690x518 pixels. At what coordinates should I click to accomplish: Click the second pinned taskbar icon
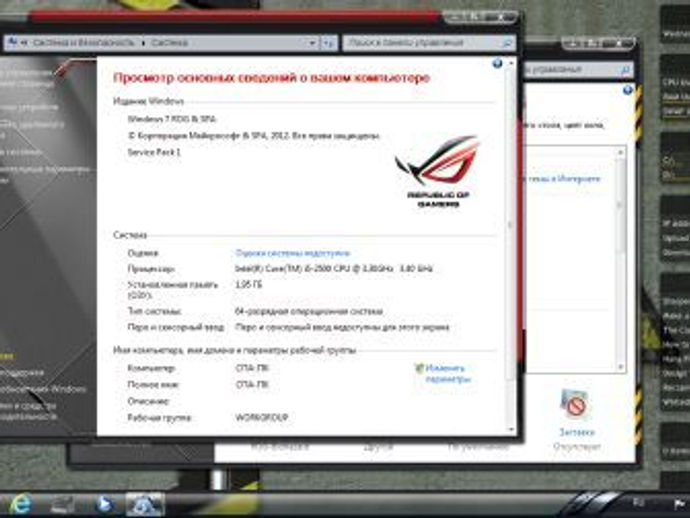tap(62, 504)
